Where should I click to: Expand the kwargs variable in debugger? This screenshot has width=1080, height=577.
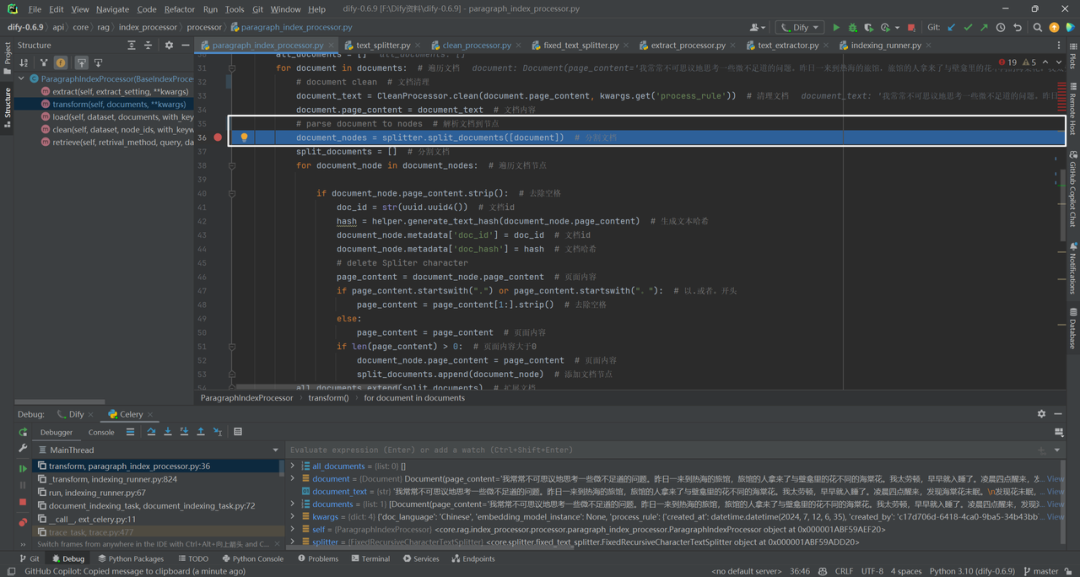coord(293,516)
